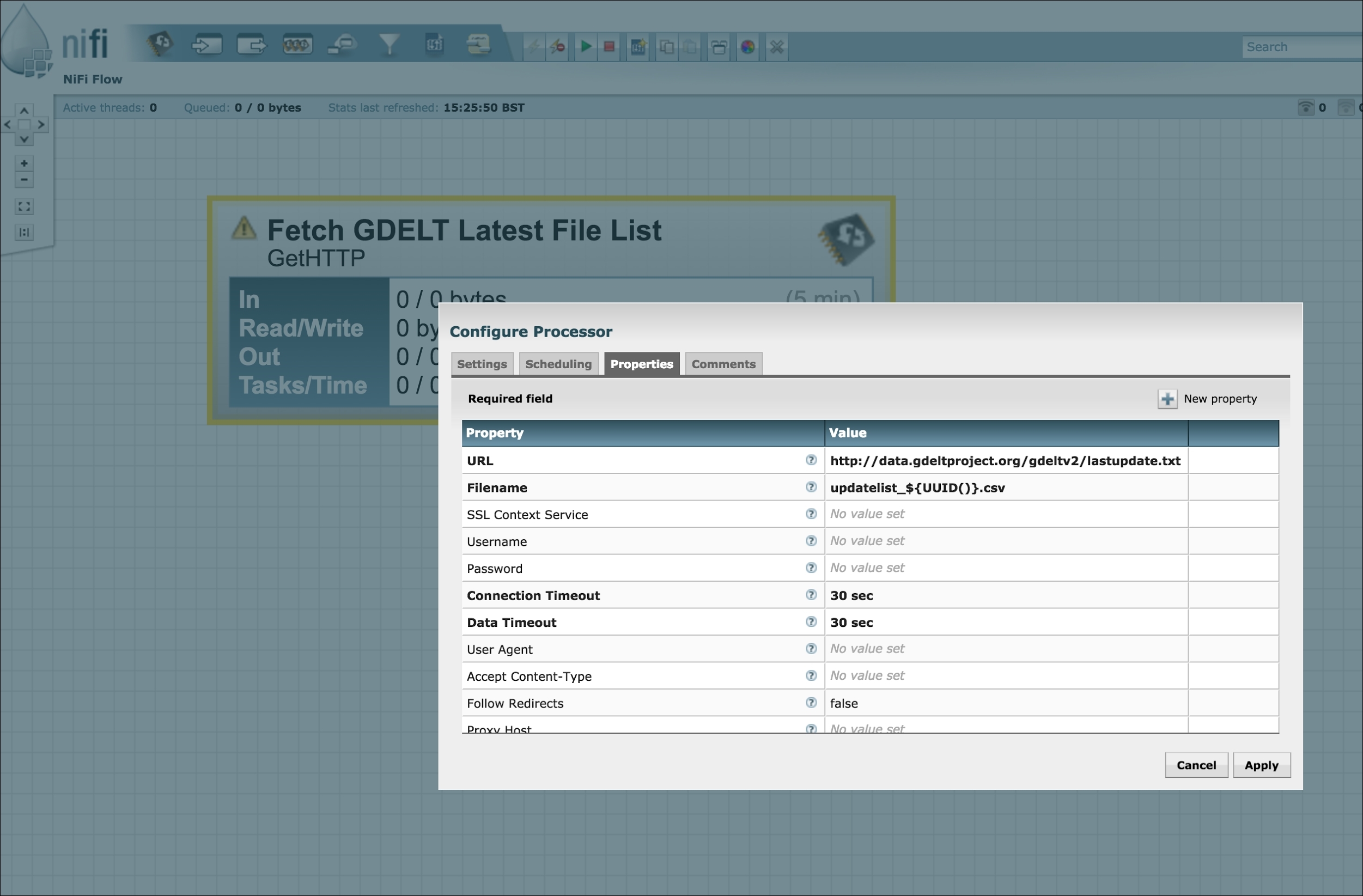The width and height of the screenshot is (1363, 896).
Task: Switch to the Scheduling tab
Action: [x=558, y=364]
